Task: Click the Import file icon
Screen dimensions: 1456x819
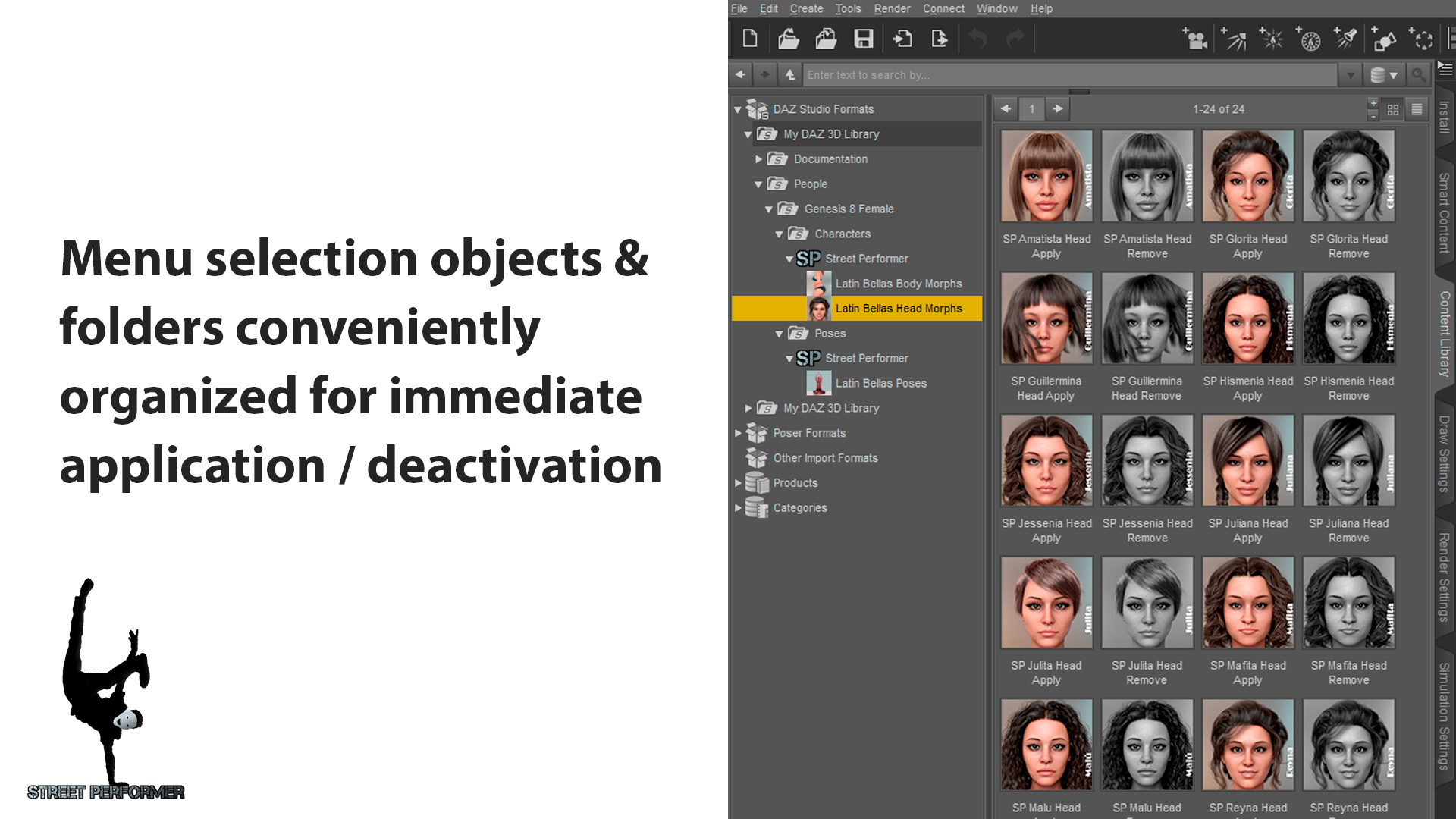Action: (x=902, y=39)
